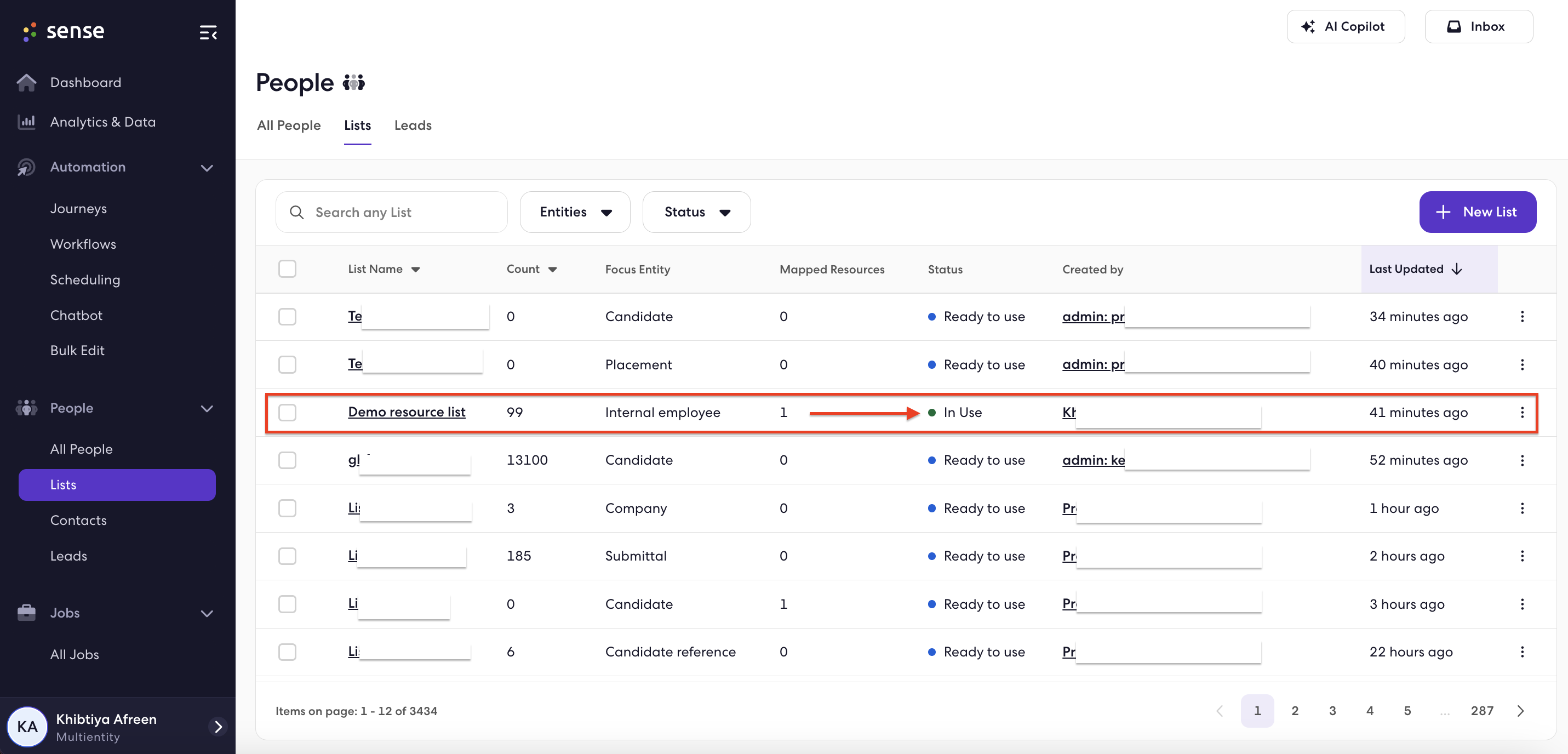Screen dimensions: 1568x754
Task: Collapse the People section chevron
Action: [207, 409]
